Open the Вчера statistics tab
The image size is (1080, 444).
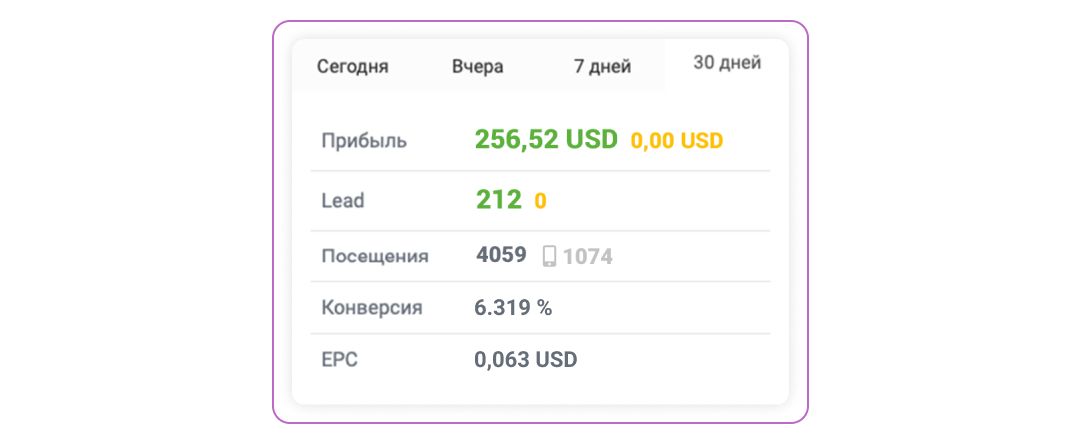(478, 67)
